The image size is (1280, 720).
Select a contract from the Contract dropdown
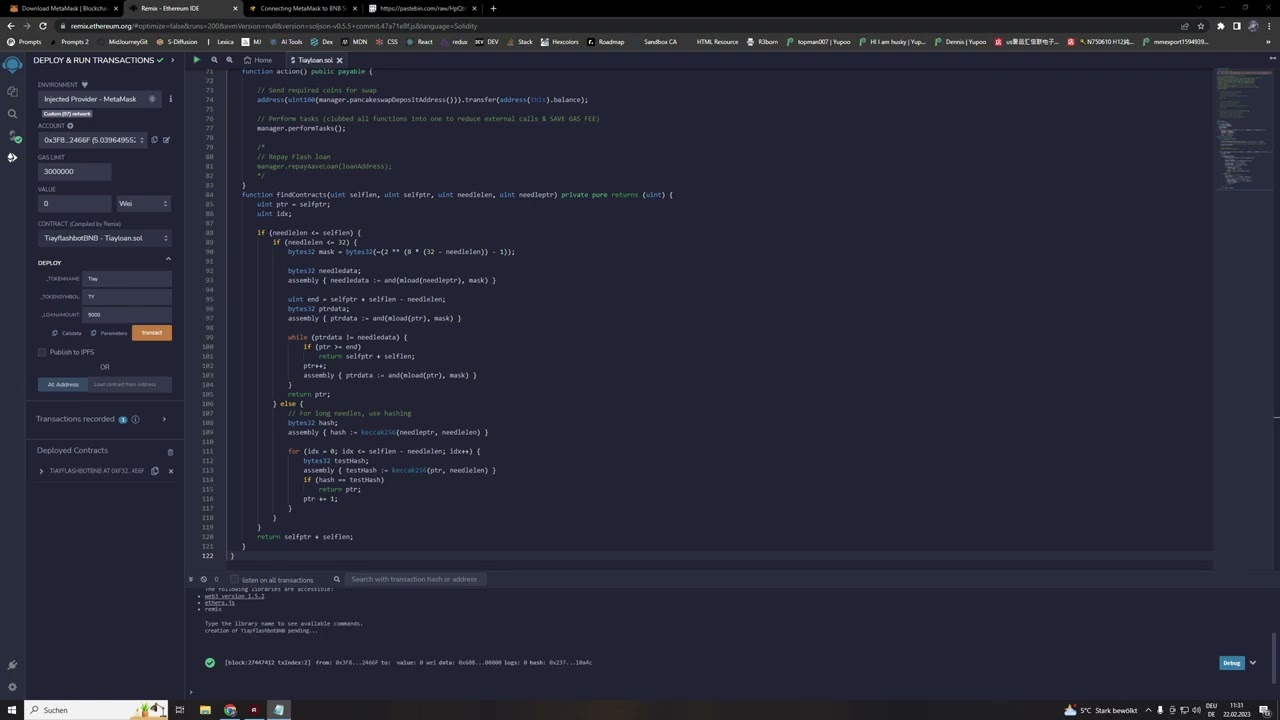point(104,238)
